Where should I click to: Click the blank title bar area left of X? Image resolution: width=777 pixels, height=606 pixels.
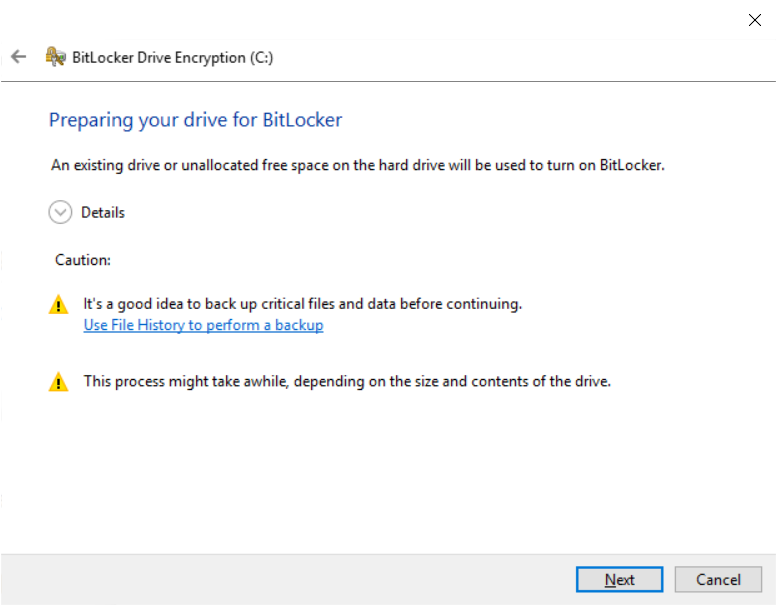[x=372, y=20]
